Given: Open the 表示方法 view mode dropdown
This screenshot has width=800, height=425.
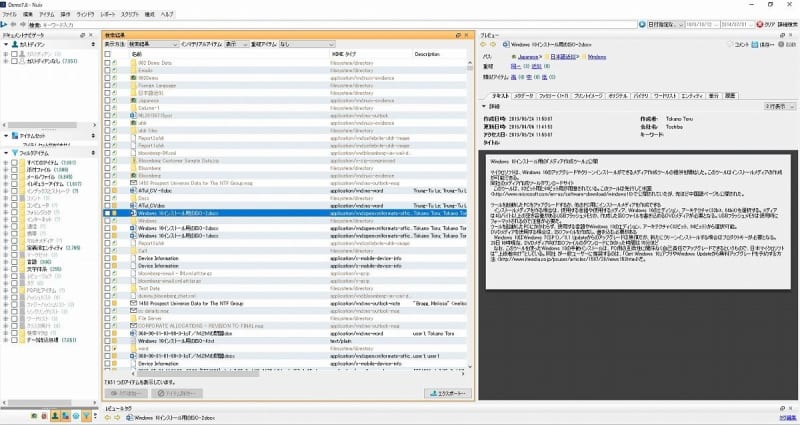Looking at the screenshot, I should point(153,44).
